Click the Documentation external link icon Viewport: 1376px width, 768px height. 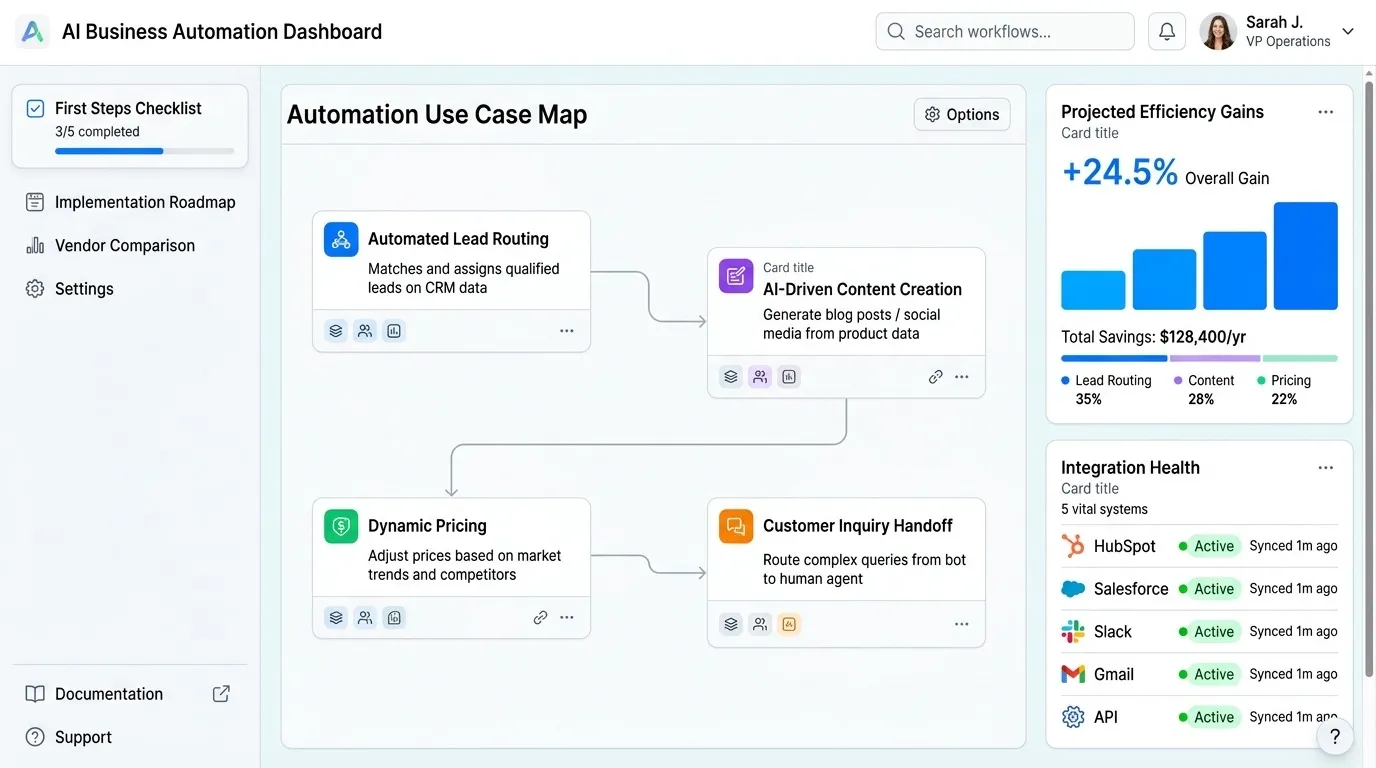point(222,694)
